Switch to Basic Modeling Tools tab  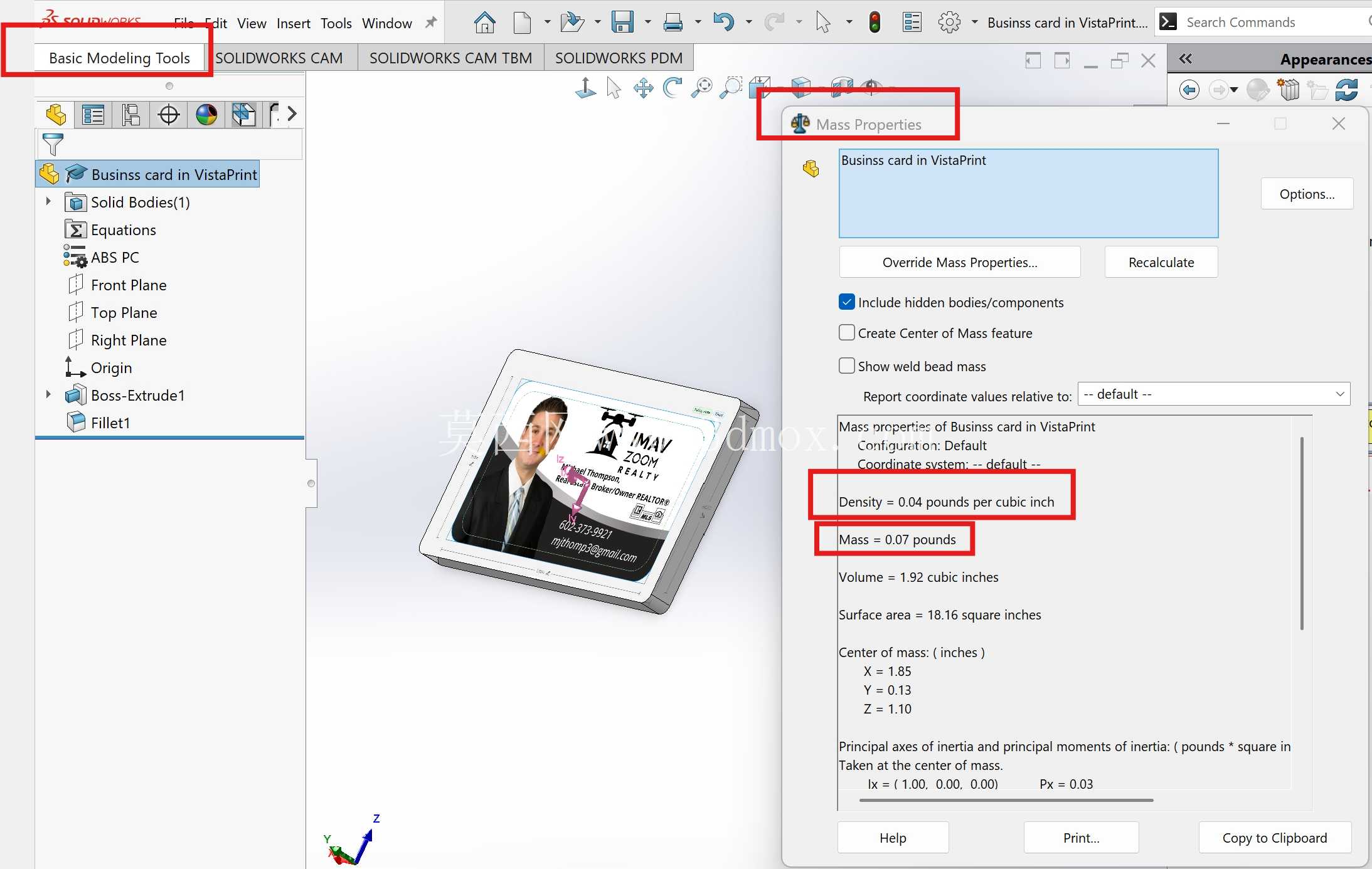coord(119,58)
